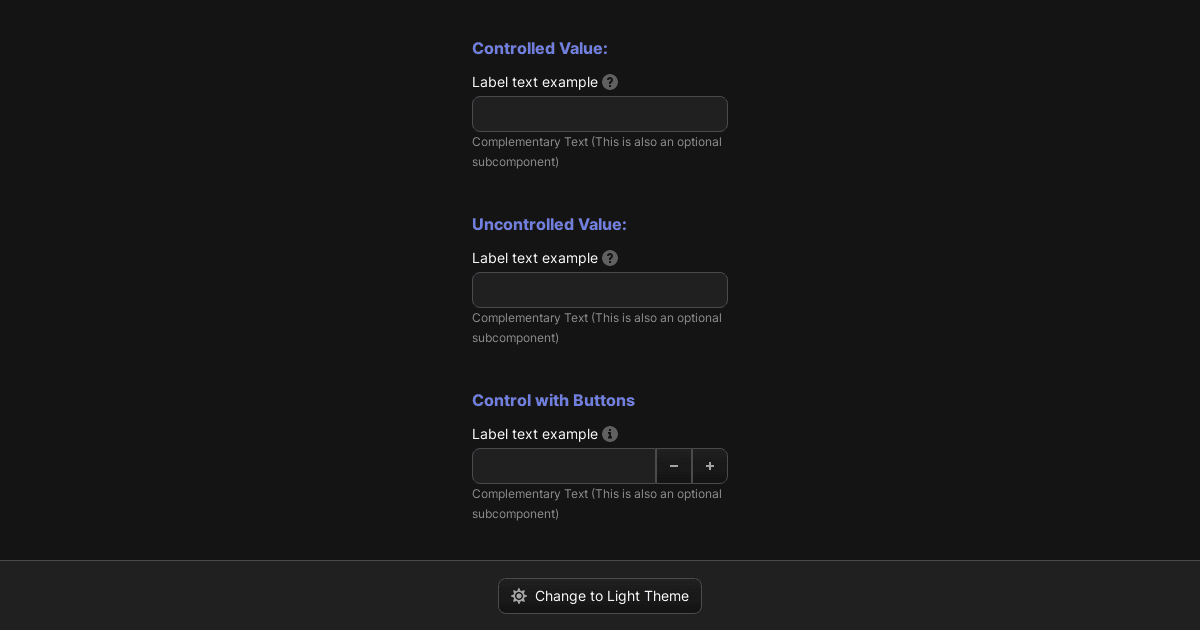Click Label text example above the first input
This screenshot has width=1200, height=630.
[x=535, y=82]
